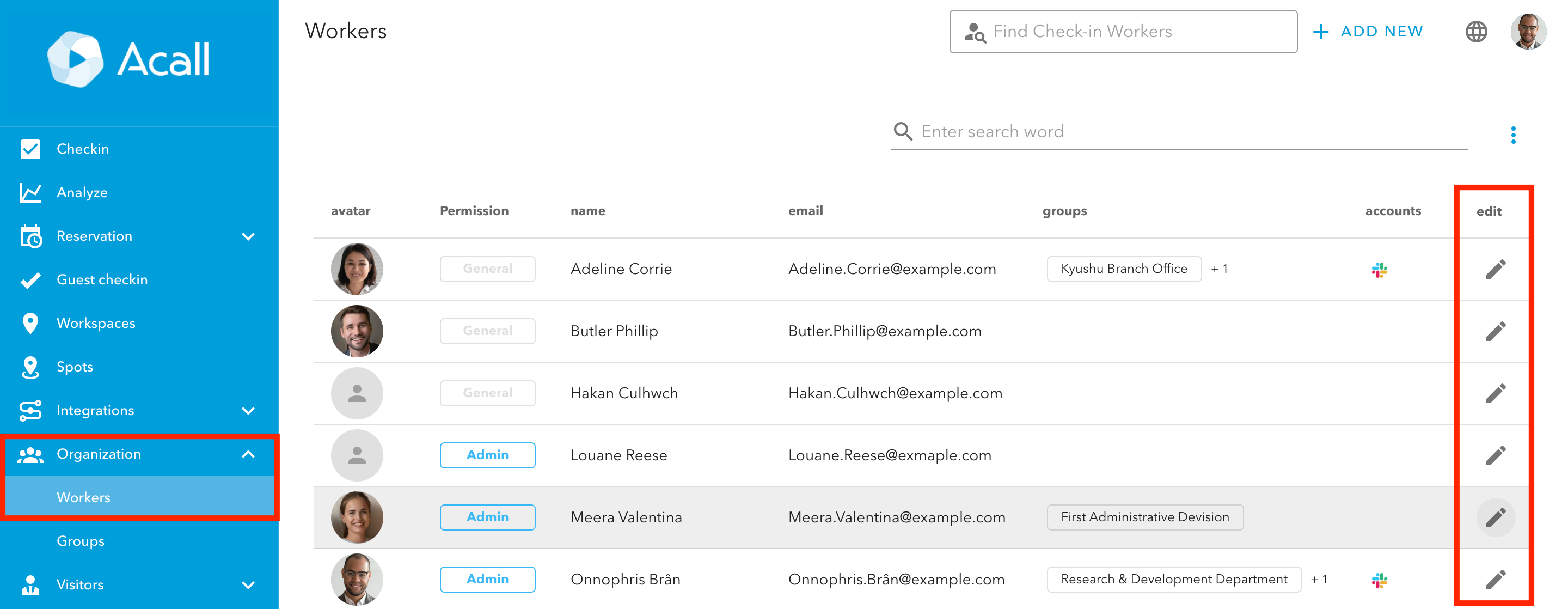The image size is (1568, 609).
Task: Select Workers in the sidebar
Action: tap(139, 497)
